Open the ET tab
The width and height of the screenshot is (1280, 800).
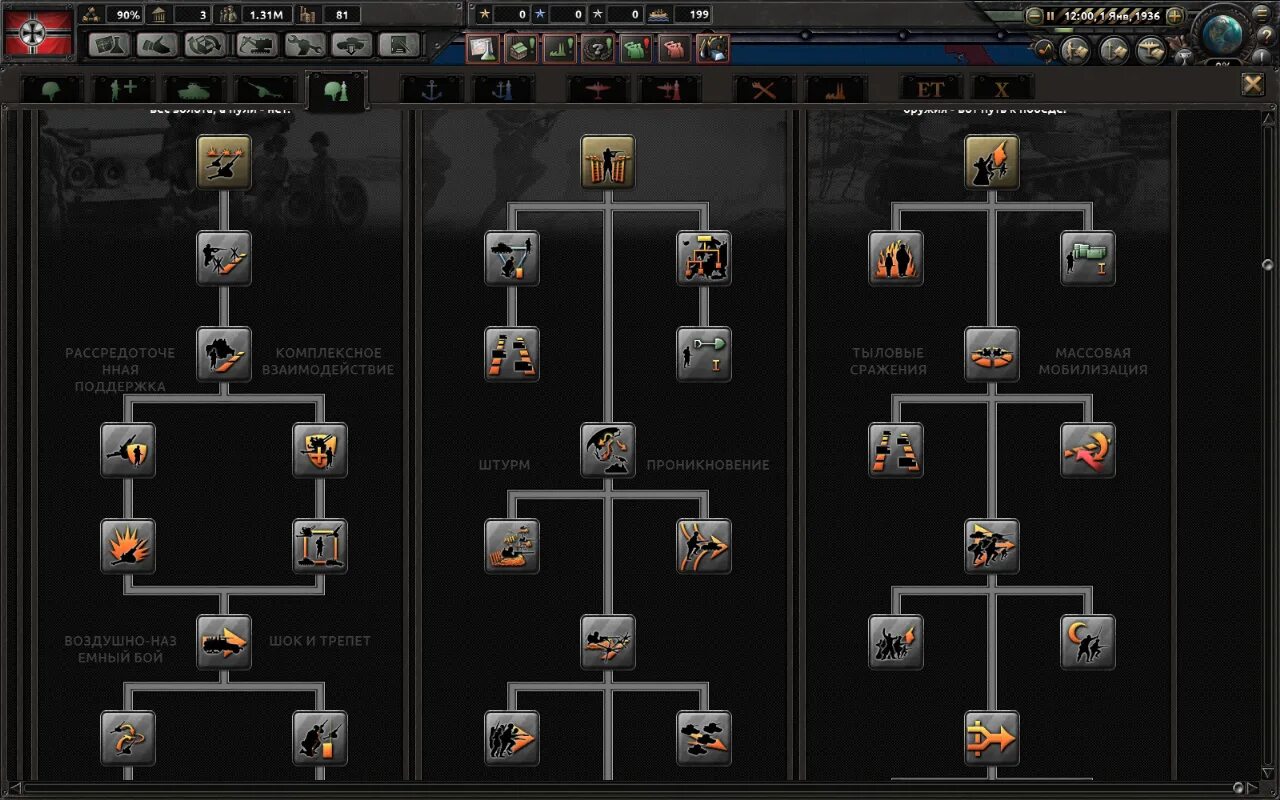pos(930,89)
